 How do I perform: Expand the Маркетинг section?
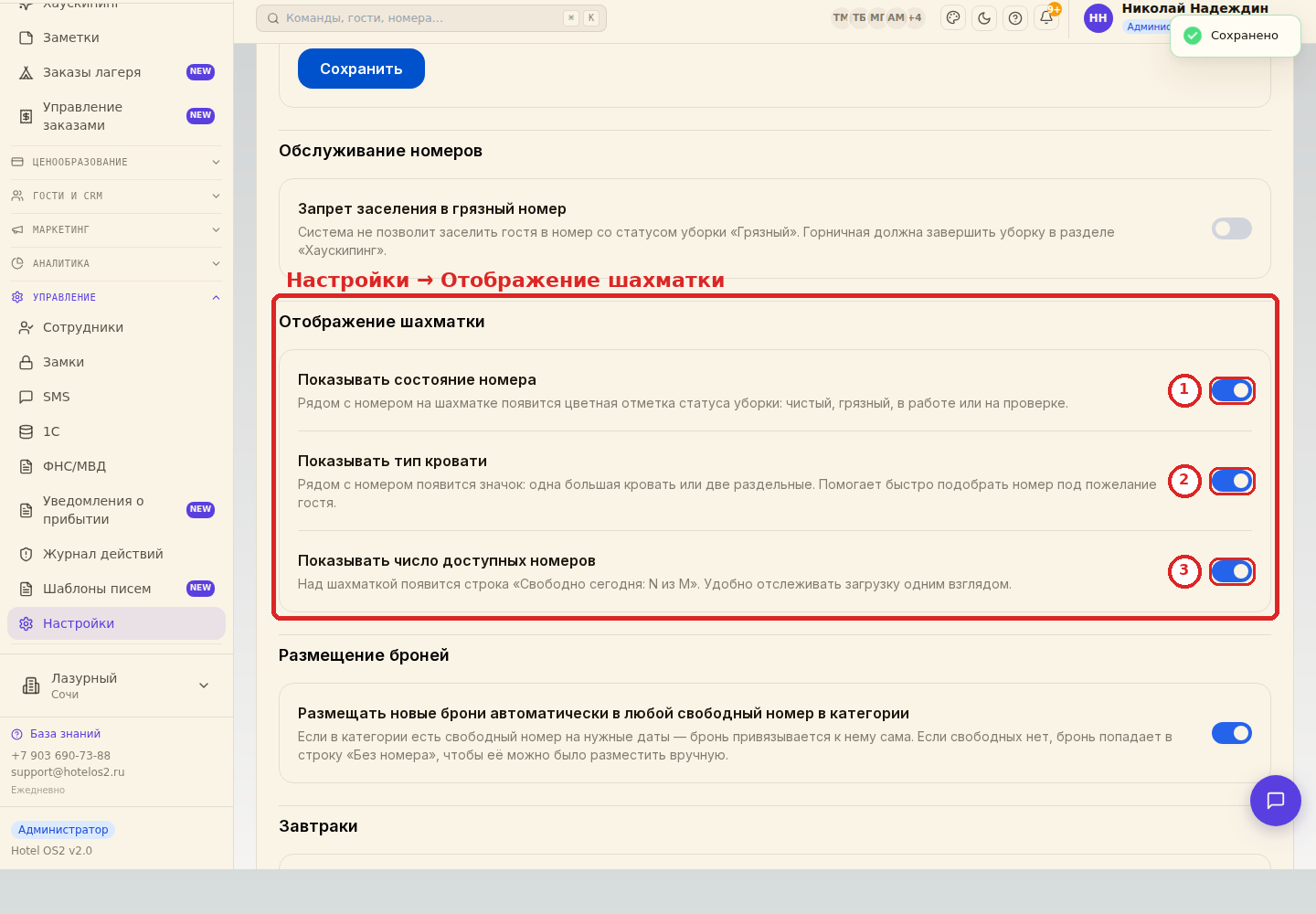tap(116, 229)
